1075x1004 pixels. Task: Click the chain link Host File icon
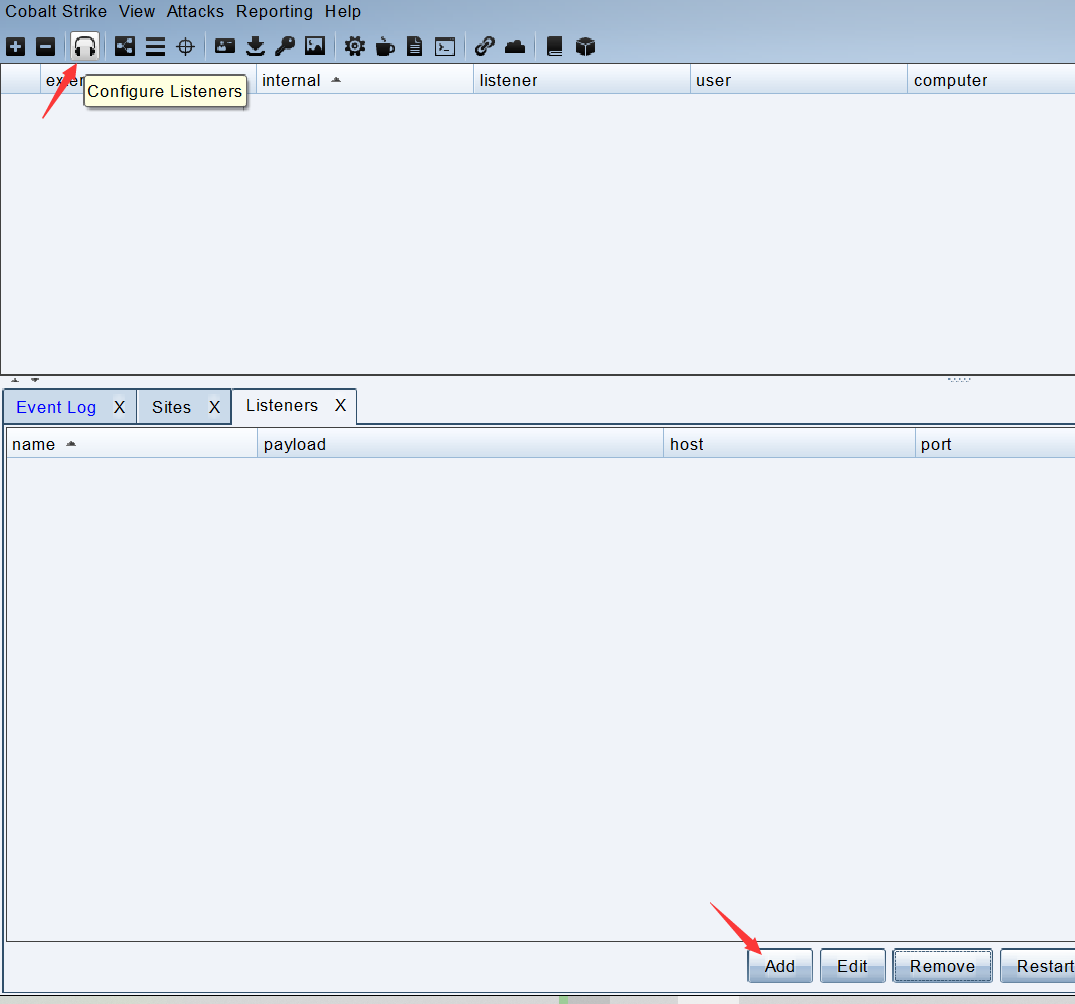click(x=485, y=47)
